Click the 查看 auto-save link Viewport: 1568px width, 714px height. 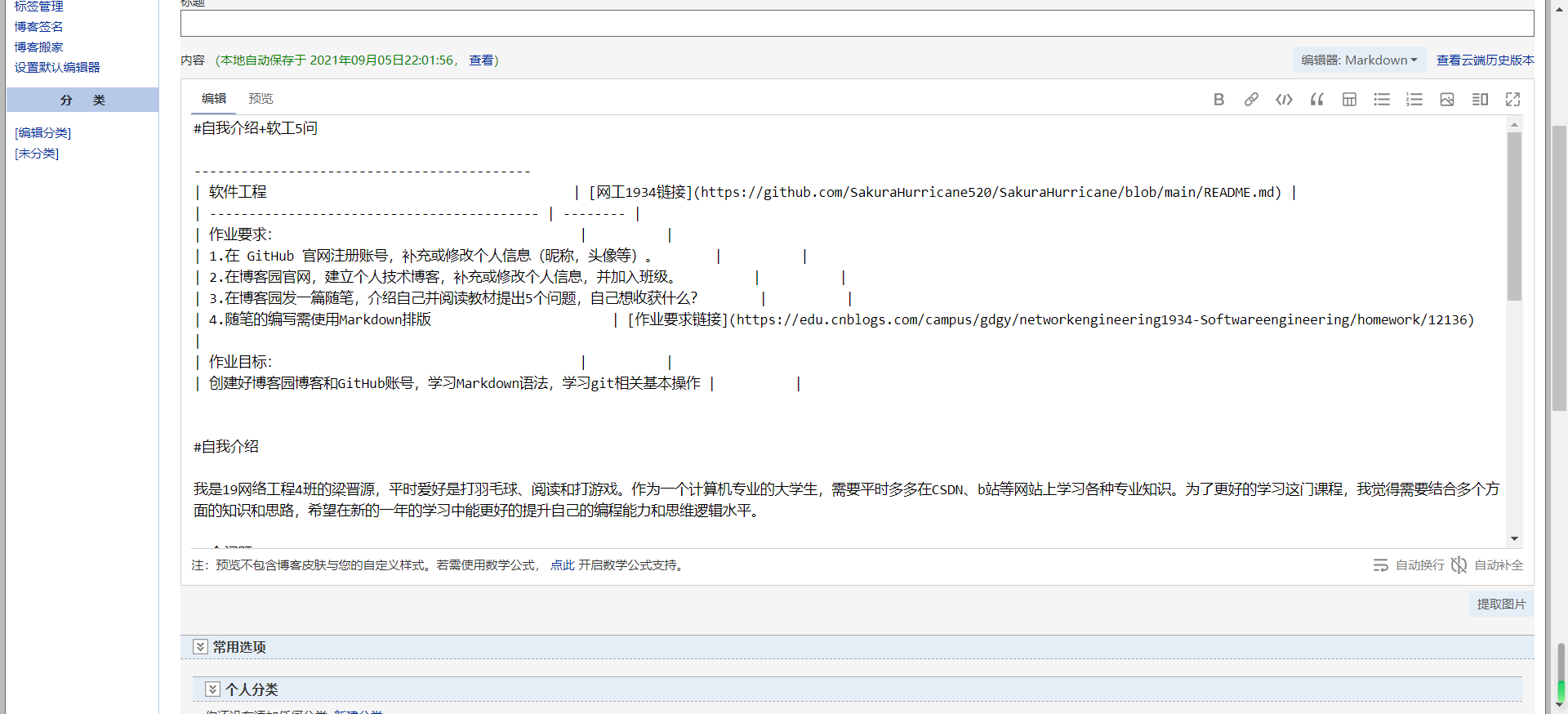pos(481,60)
